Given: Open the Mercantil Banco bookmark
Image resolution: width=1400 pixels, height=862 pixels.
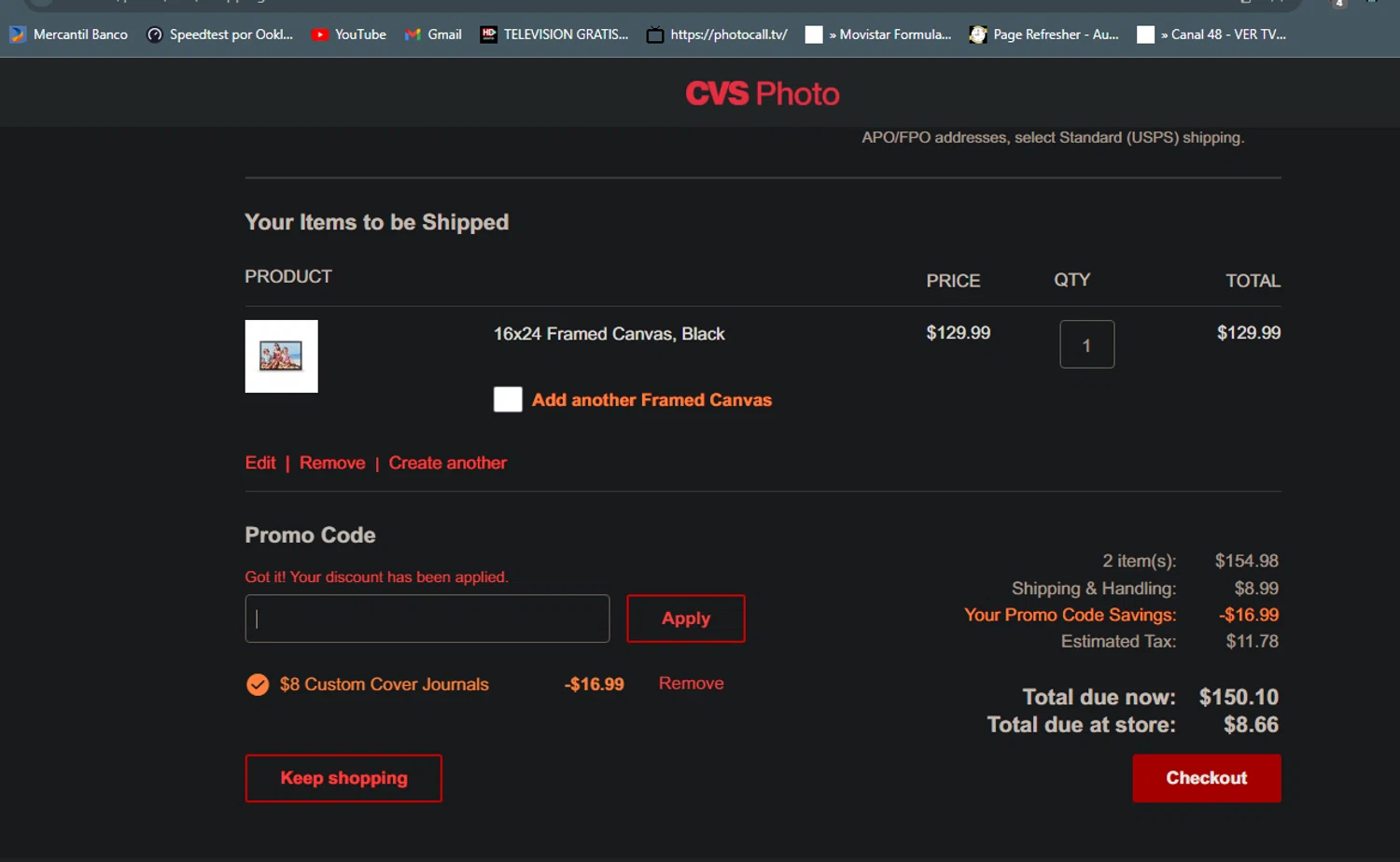Looking at the screenshot, I should pyautogui.click(x=69, y=35).
